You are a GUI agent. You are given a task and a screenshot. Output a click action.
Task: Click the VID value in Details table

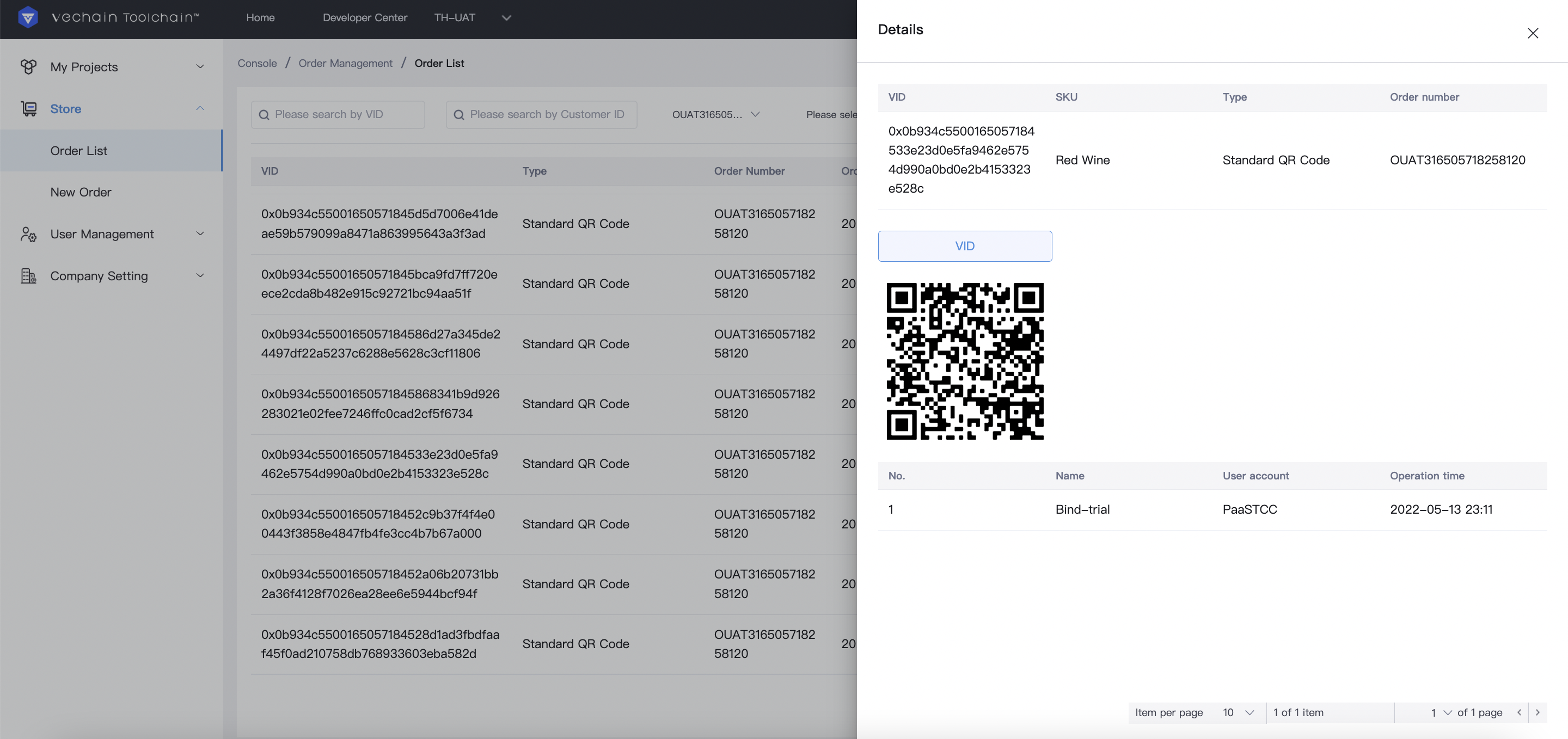(x=960, y=160)
